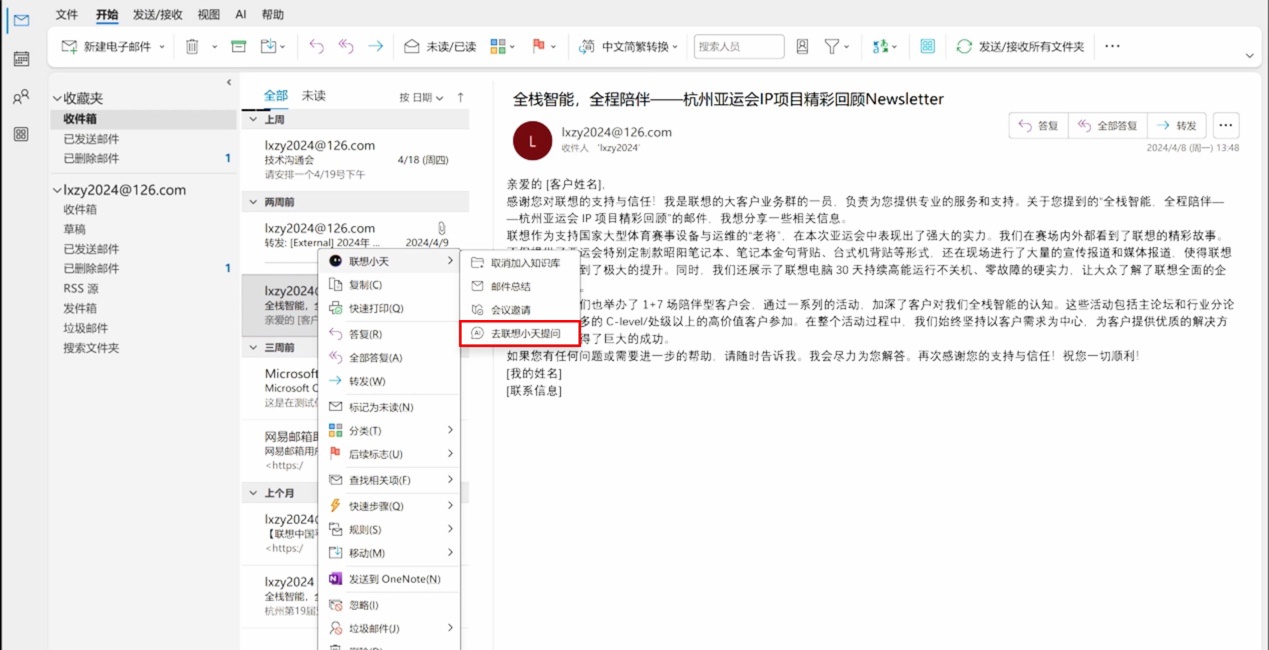Open the 发送/接收 ribbon tab
Viewport: 1269px width, 650px height.
coord(158,15)
